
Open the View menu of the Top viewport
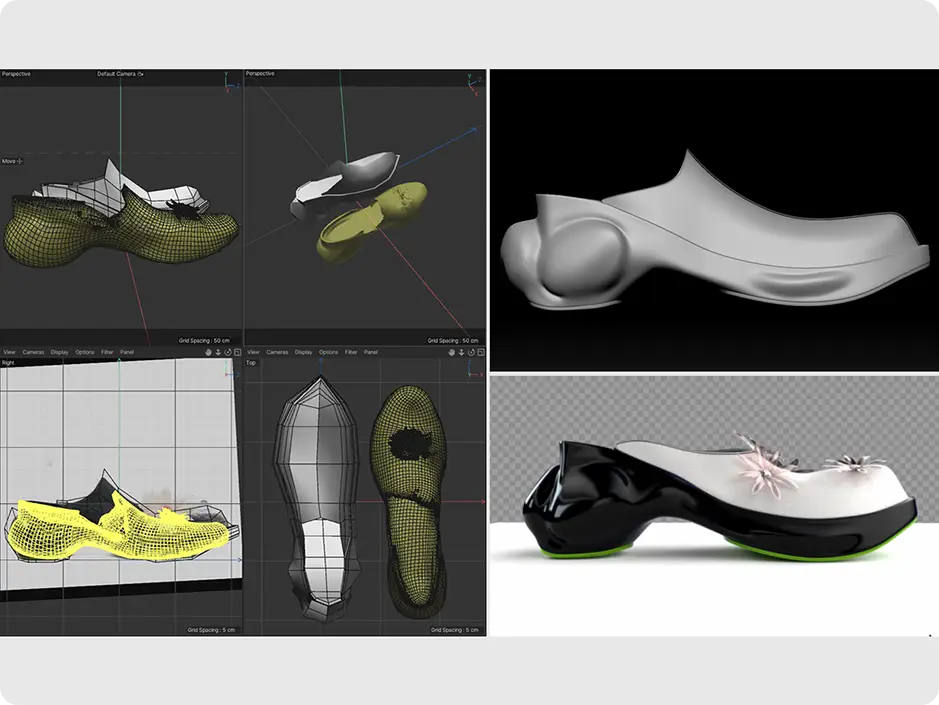(253, 352)
